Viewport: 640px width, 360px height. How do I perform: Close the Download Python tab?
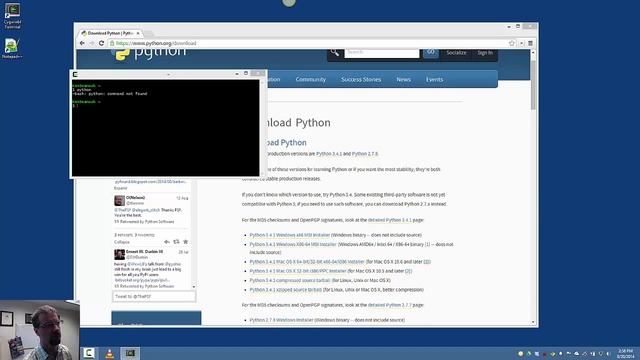pos(138,33)
